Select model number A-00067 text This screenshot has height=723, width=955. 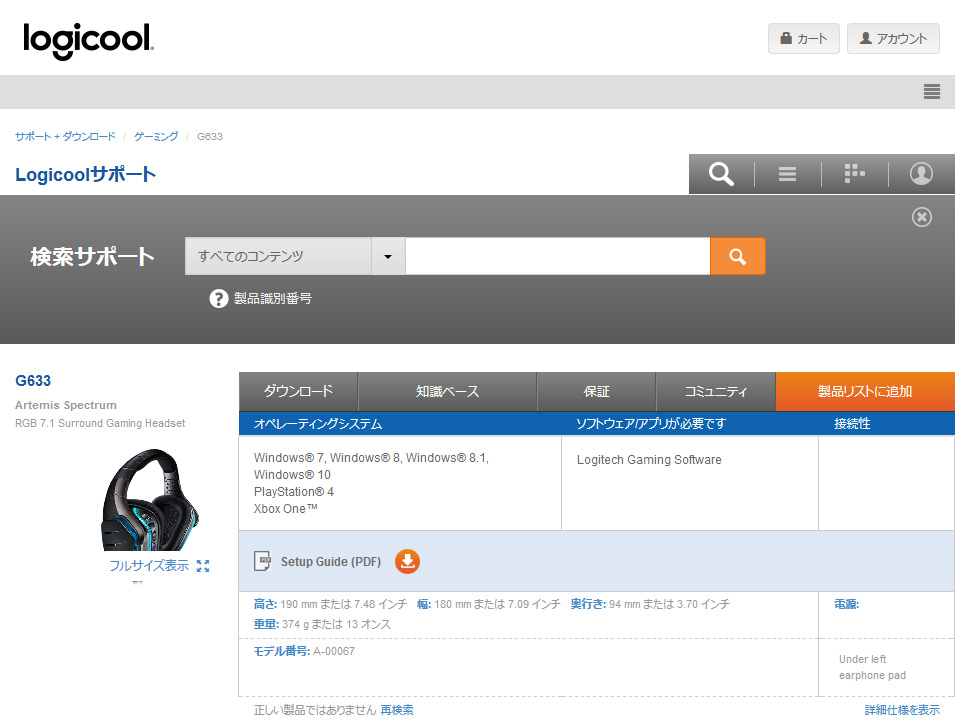point(334,651)
